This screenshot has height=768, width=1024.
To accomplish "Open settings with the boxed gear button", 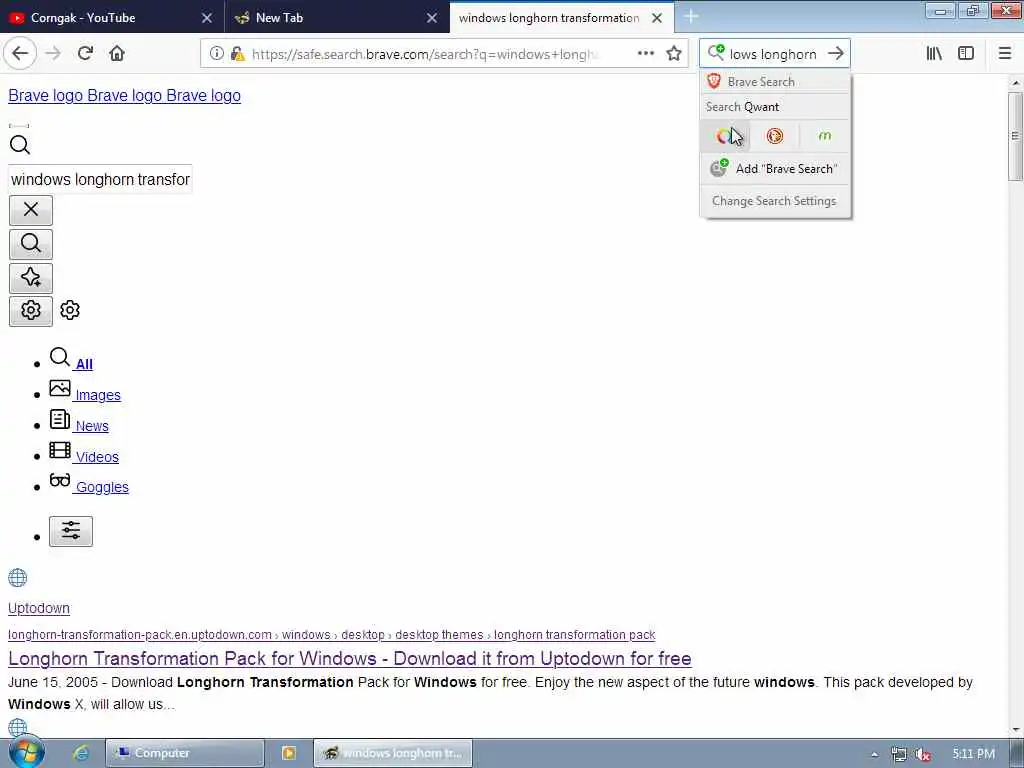I will (31, 310).
